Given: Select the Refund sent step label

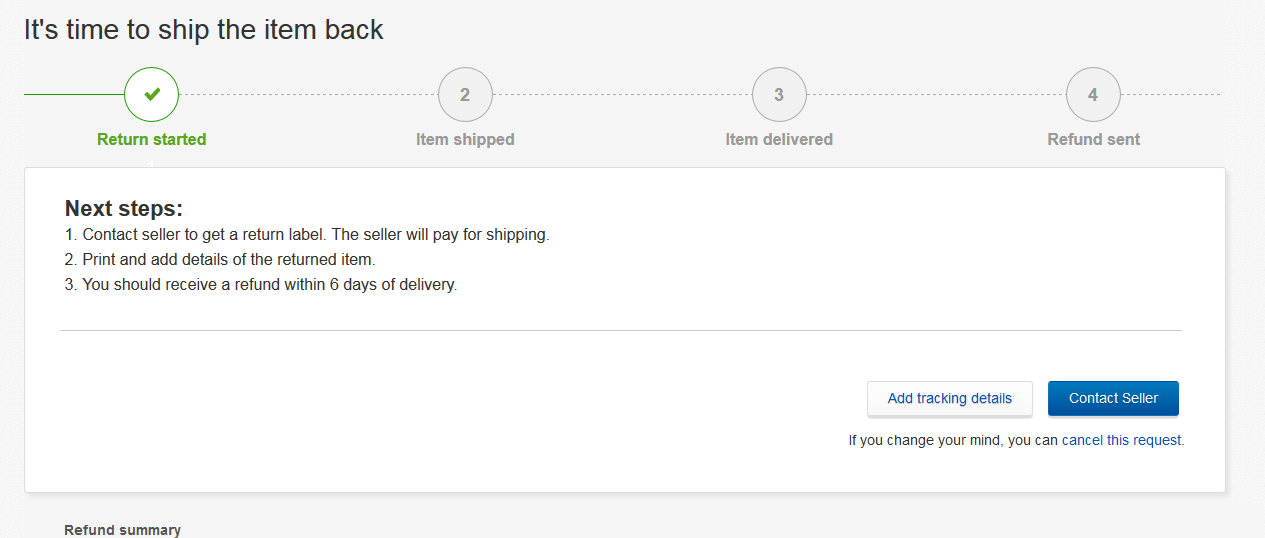Looking at the screenshot, I should [1093, 140].
